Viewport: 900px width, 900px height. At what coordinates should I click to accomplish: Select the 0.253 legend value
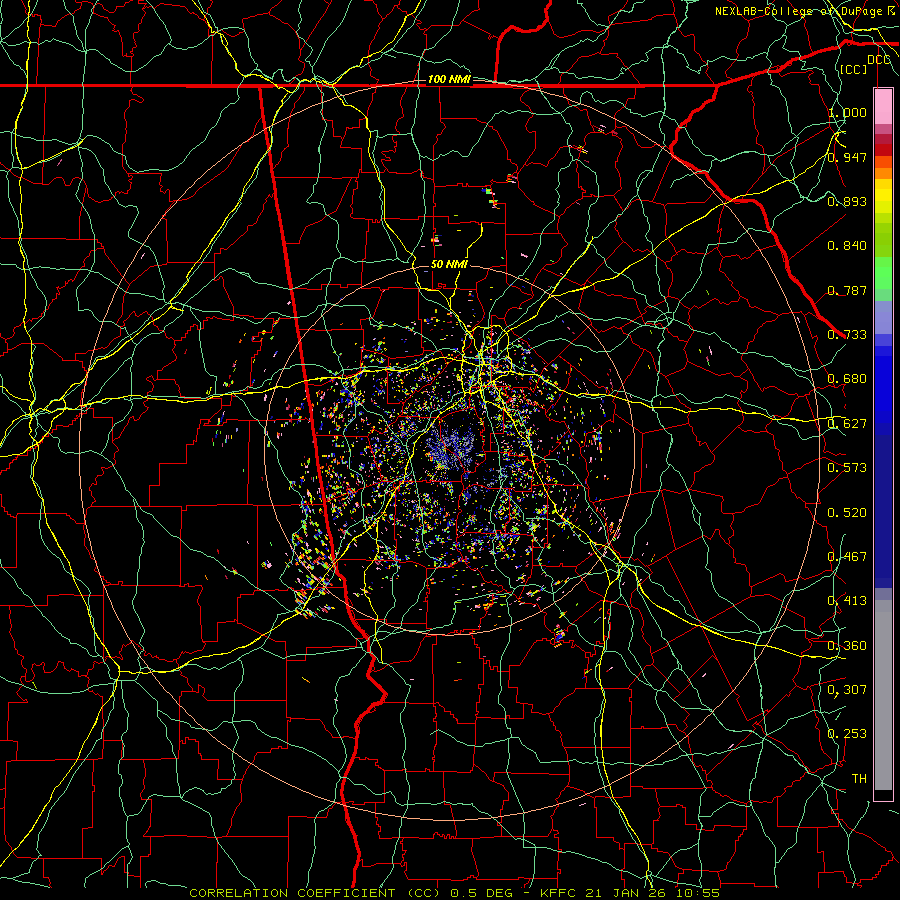coord(847,734)
